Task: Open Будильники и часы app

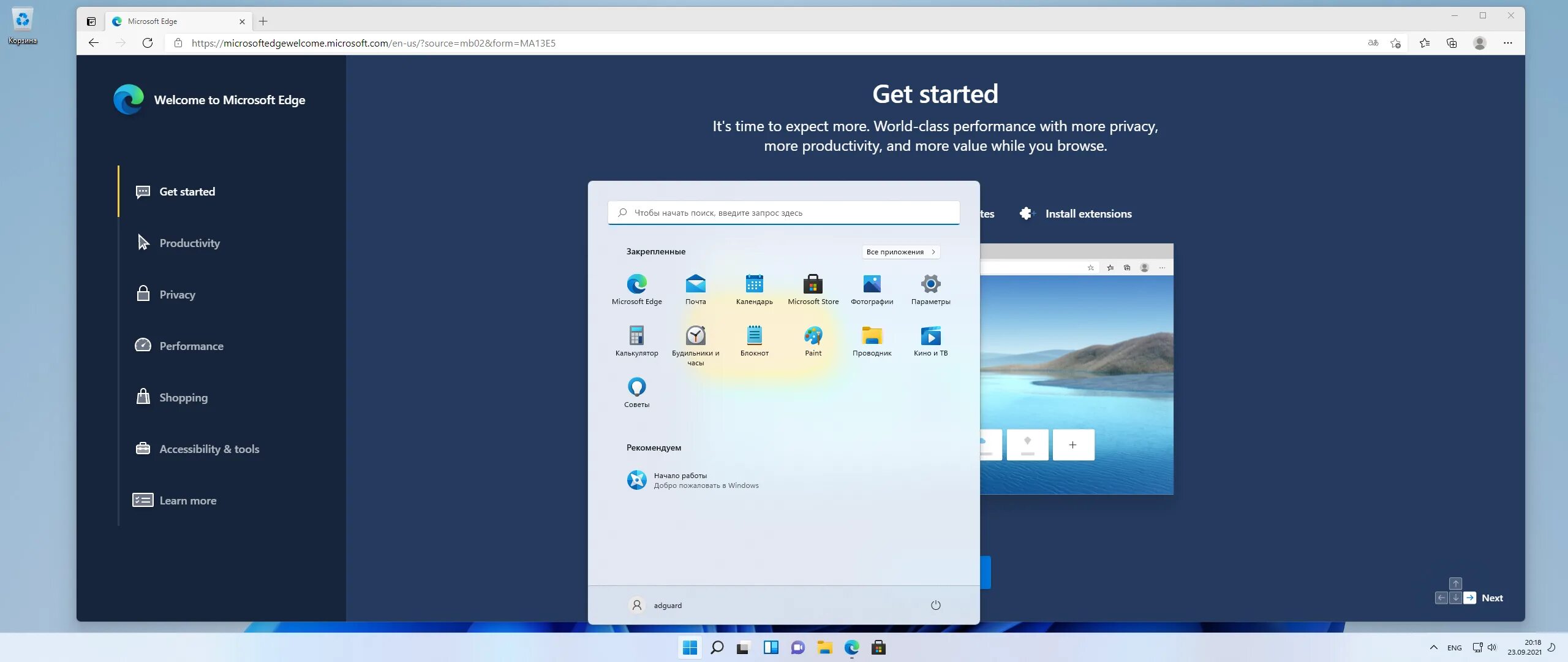Action: click(x=695, y=344)
